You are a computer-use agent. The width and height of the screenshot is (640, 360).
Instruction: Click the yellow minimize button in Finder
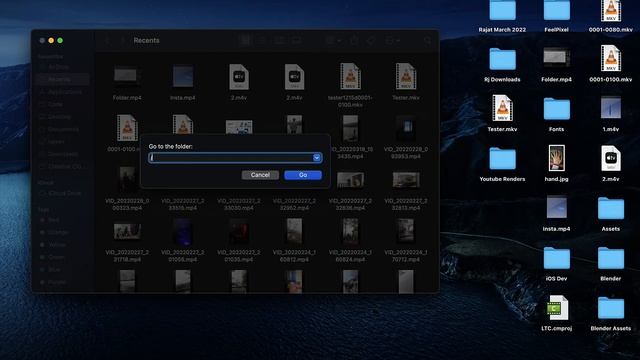point(51,40)
